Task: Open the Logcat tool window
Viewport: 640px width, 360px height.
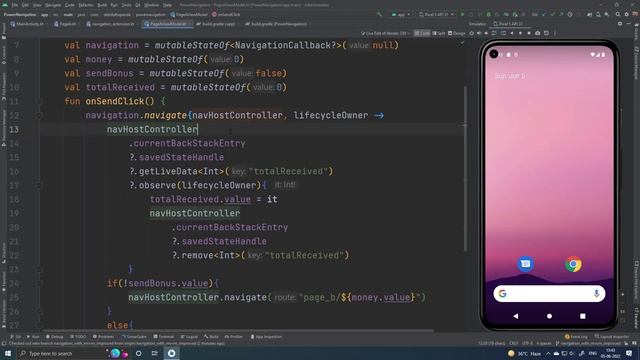Action: coord(189,337)
